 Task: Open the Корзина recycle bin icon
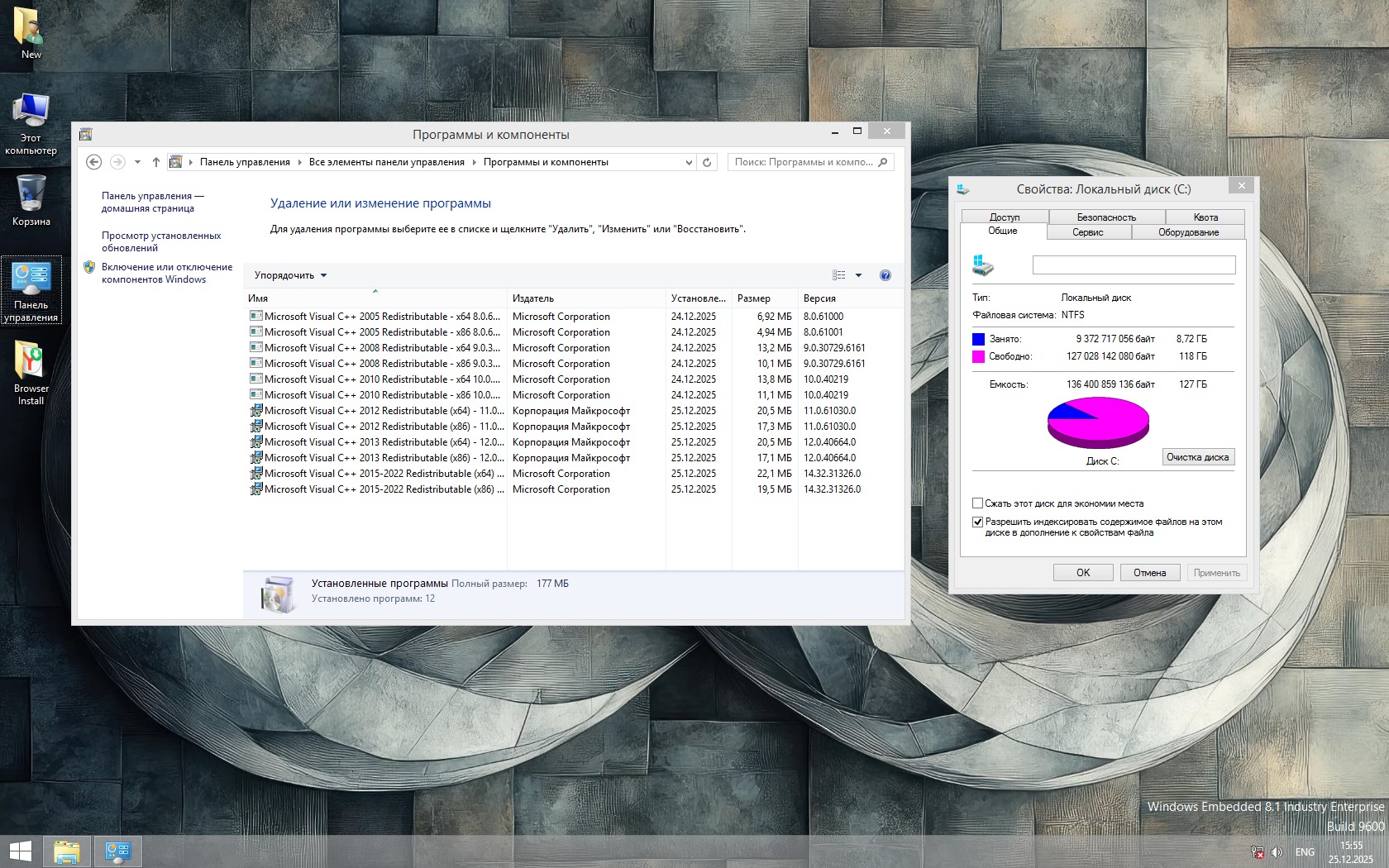[x=31, y=199]
